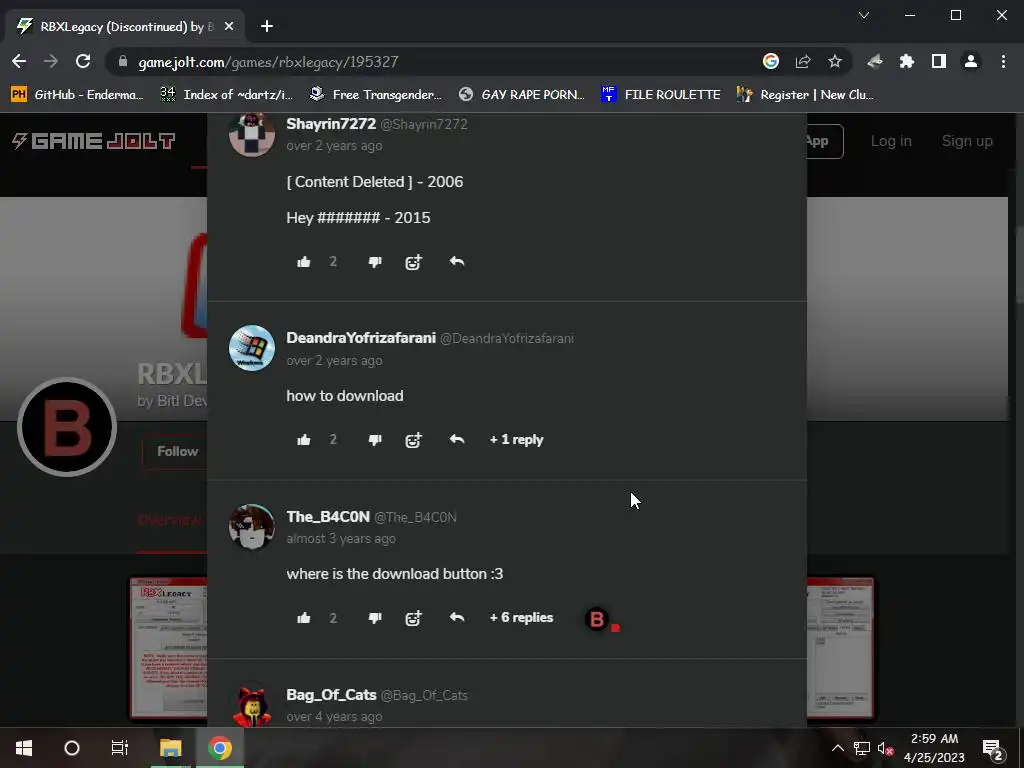
Task: Open the Windows Start menu
Action: tap(24, 748)
